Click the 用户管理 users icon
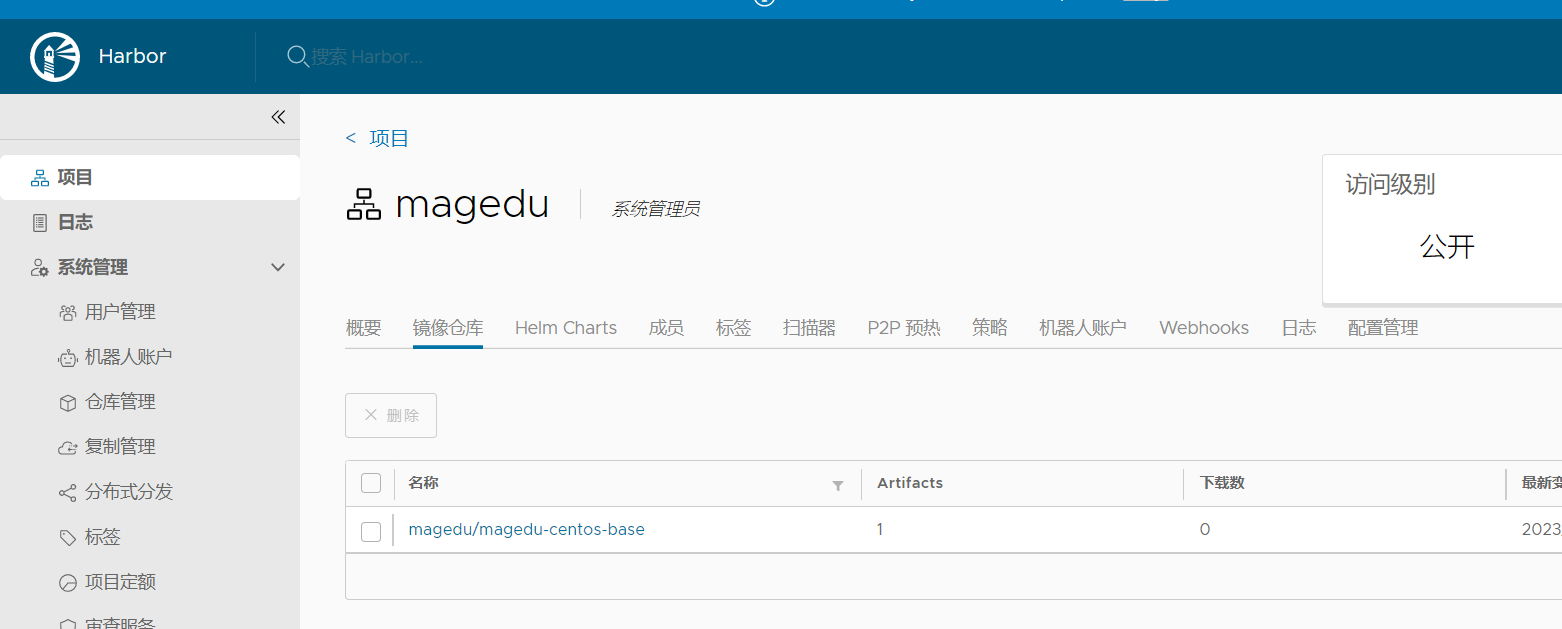This screenshot has height=629, width=1562. (68, 313)
